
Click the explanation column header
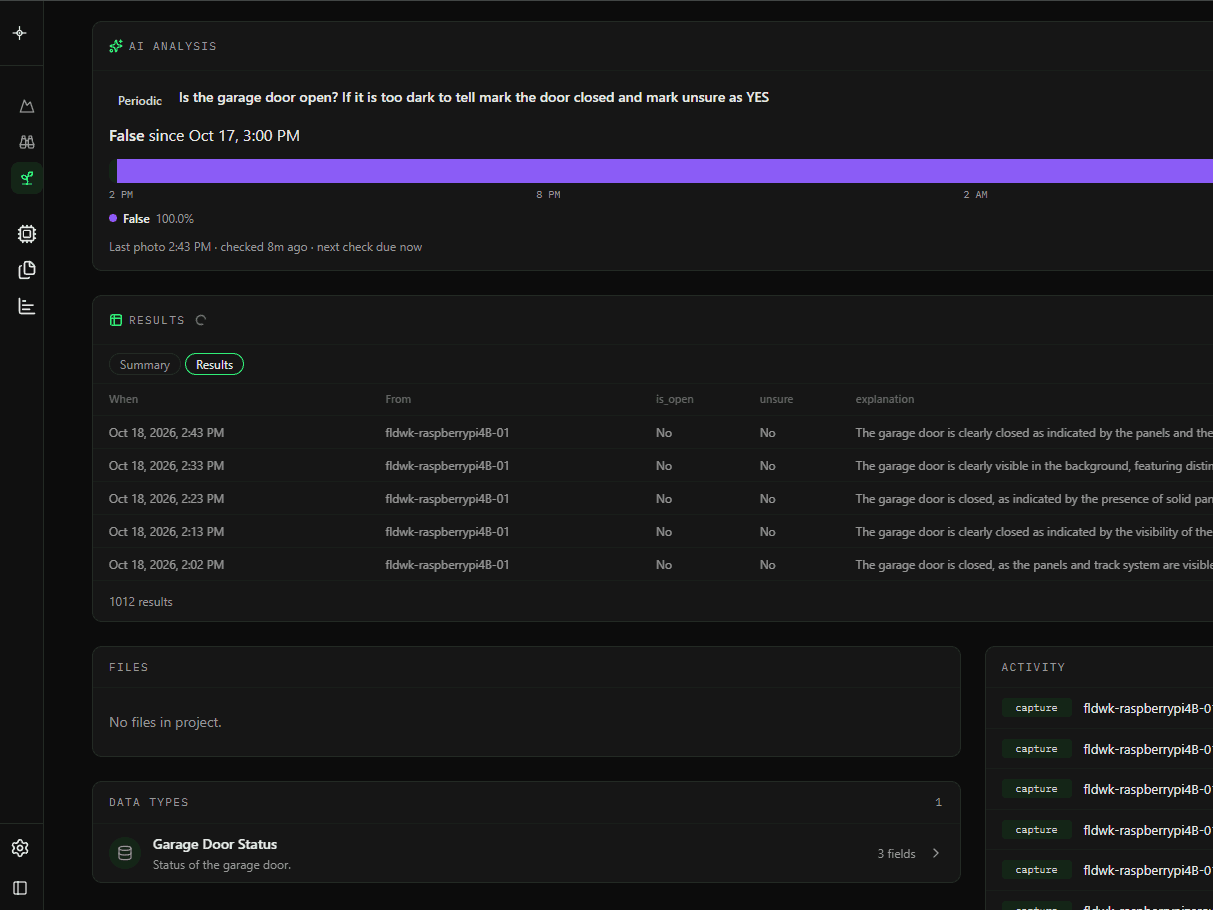click(x=885, y=399)
